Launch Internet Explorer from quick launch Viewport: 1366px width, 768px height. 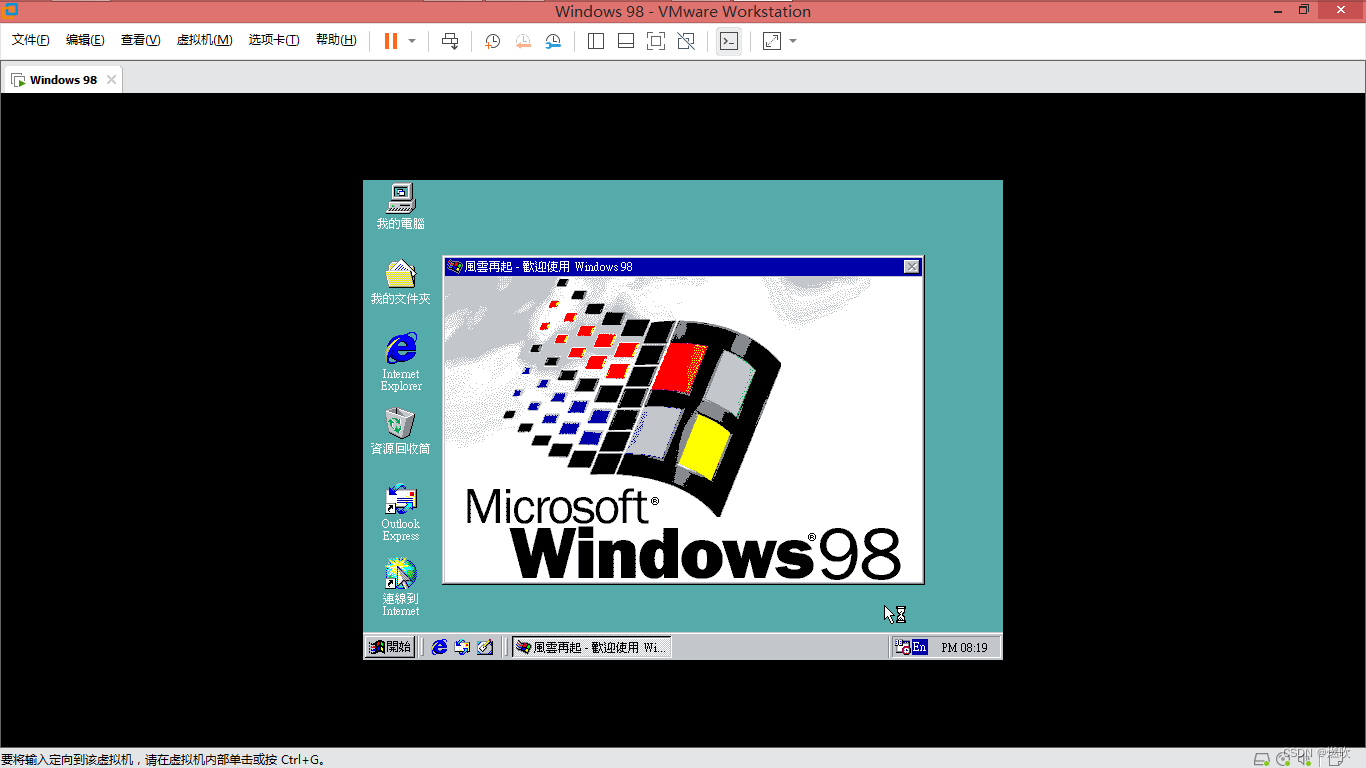pos(438,647)
